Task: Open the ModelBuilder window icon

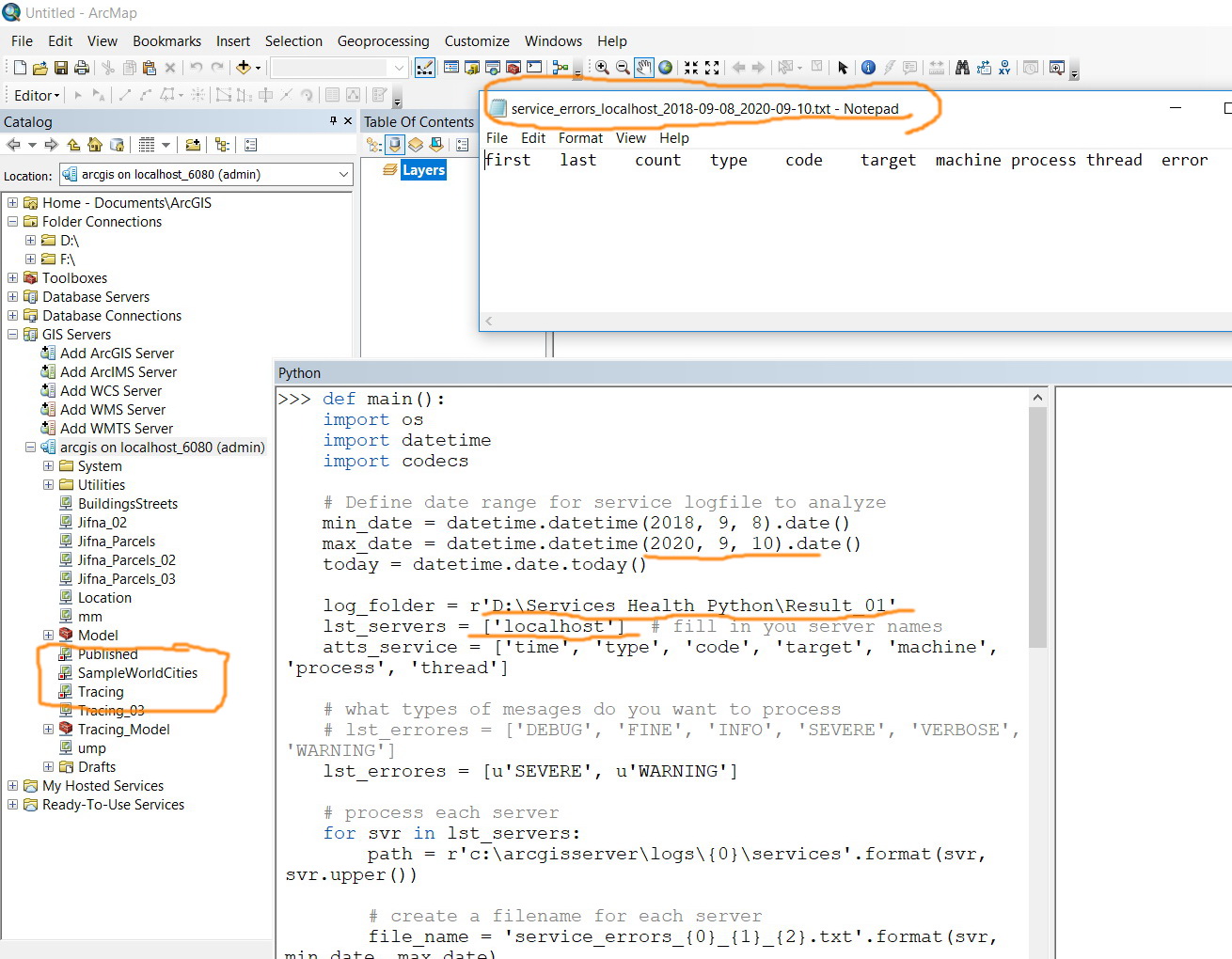Action: pyautogui.click(x=561, y=68)
